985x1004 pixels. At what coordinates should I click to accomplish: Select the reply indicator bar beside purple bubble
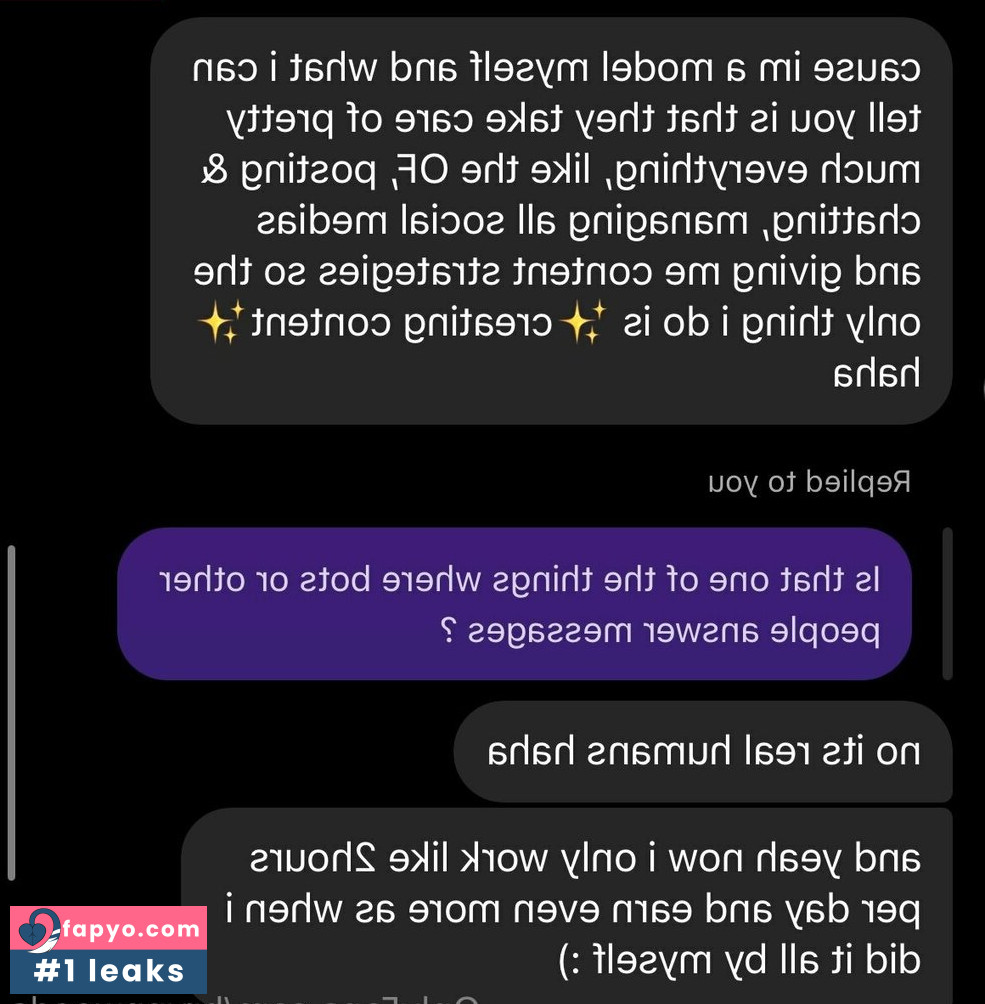click(x=947, y=603)
